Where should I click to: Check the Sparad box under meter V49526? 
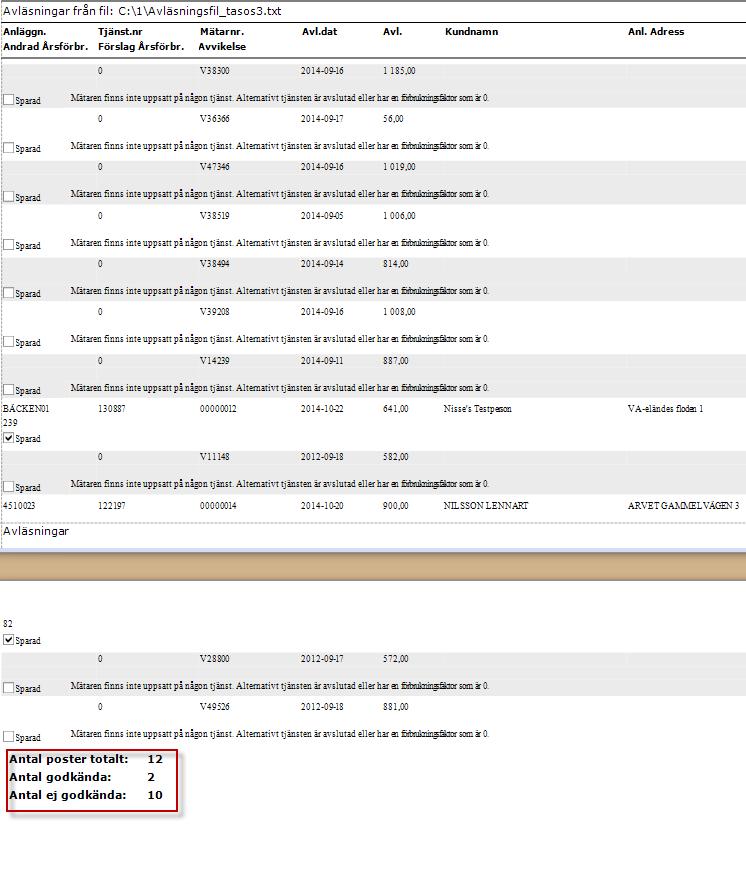pos(8,737)
